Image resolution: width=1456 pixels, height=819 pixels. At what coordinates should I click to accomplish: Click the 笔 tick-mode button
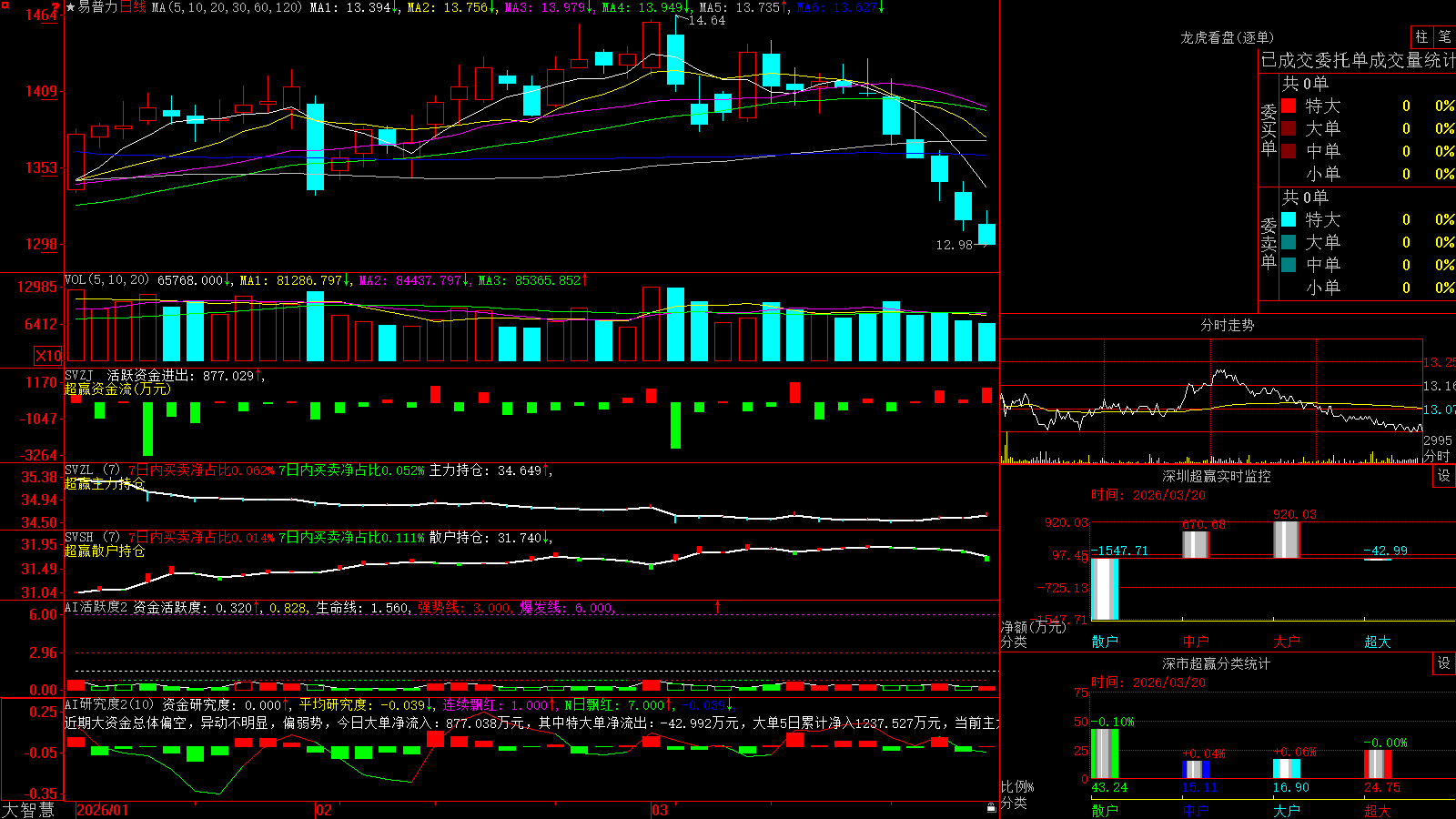coord(1444,37)
